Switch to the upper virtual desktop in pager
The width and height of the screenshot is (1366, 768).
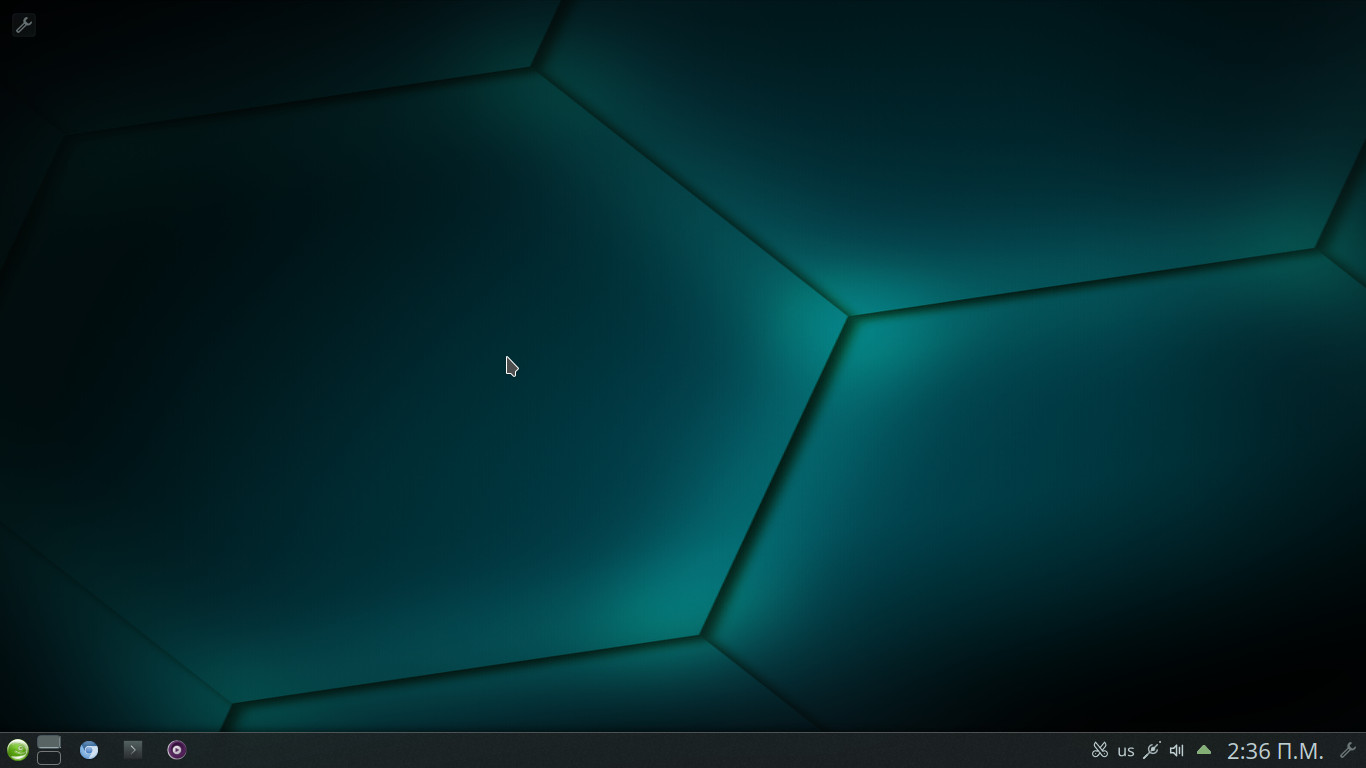(x=49, y=742)
